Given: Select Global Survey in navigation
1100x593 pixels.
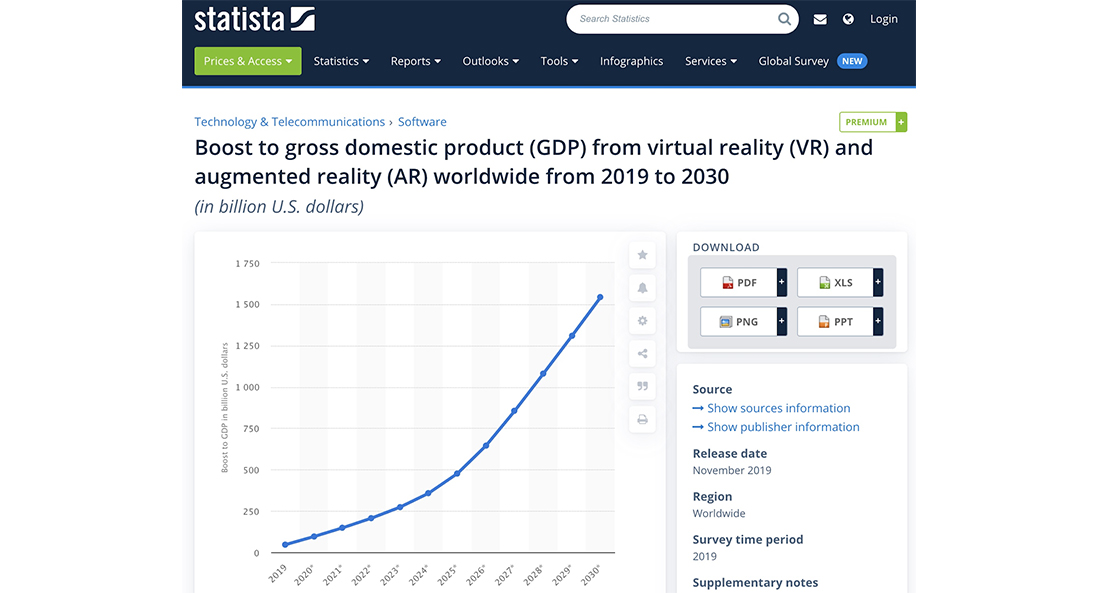Looking at the screenshot, I should click(793, 61).
